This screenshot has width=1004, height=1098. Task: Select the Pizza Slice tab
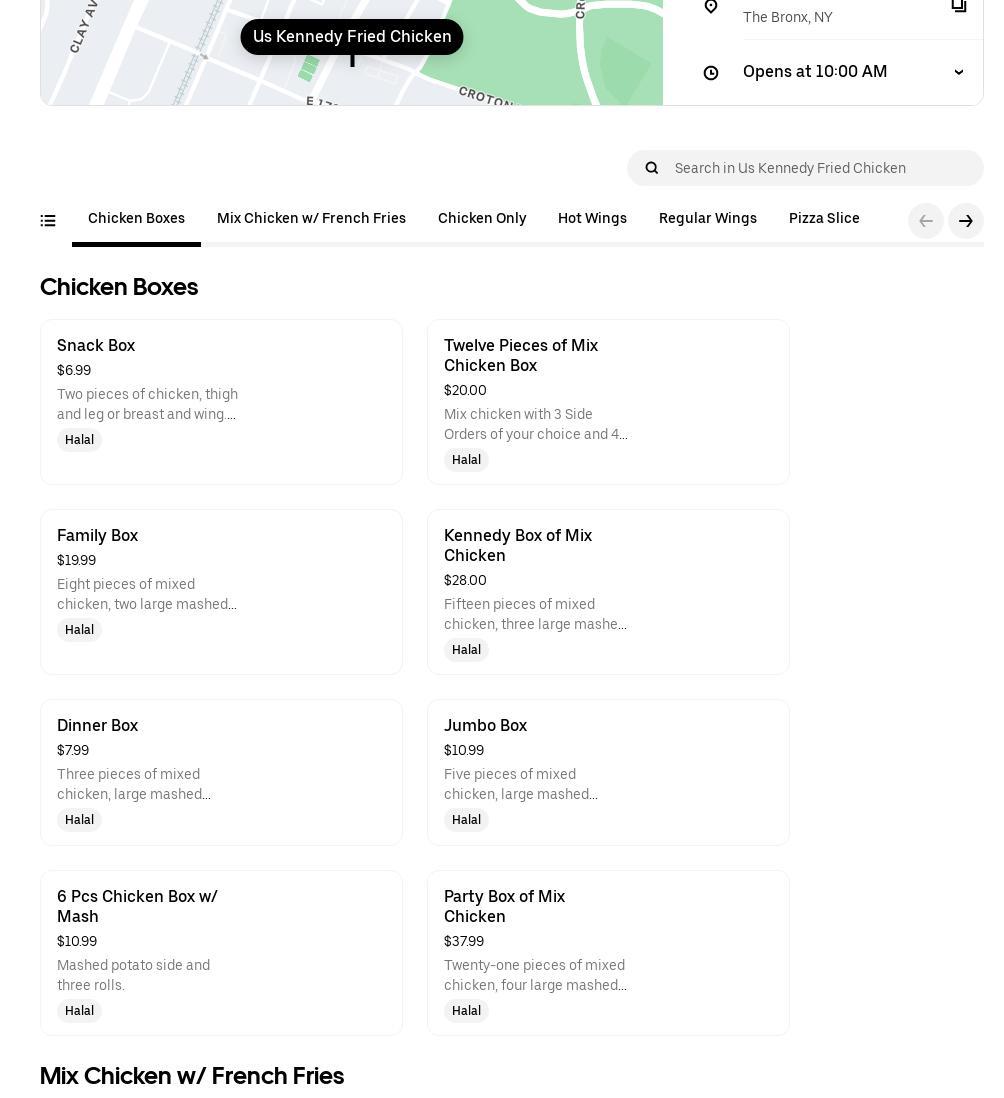coord(824,219)
